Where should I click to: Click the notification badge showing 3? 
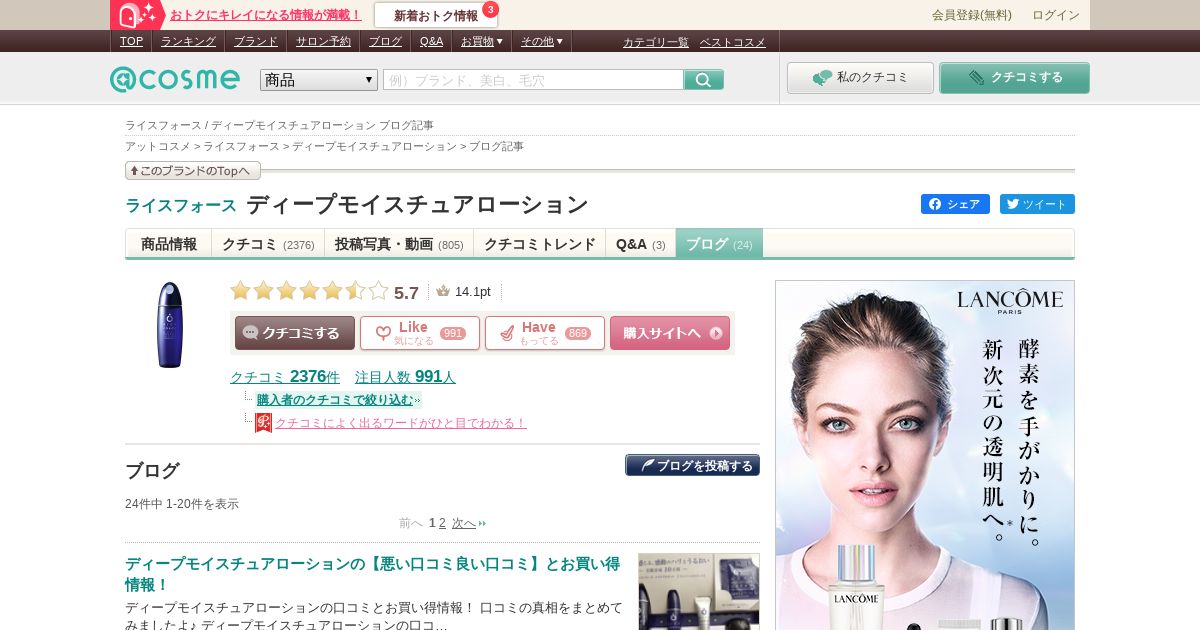490,9
